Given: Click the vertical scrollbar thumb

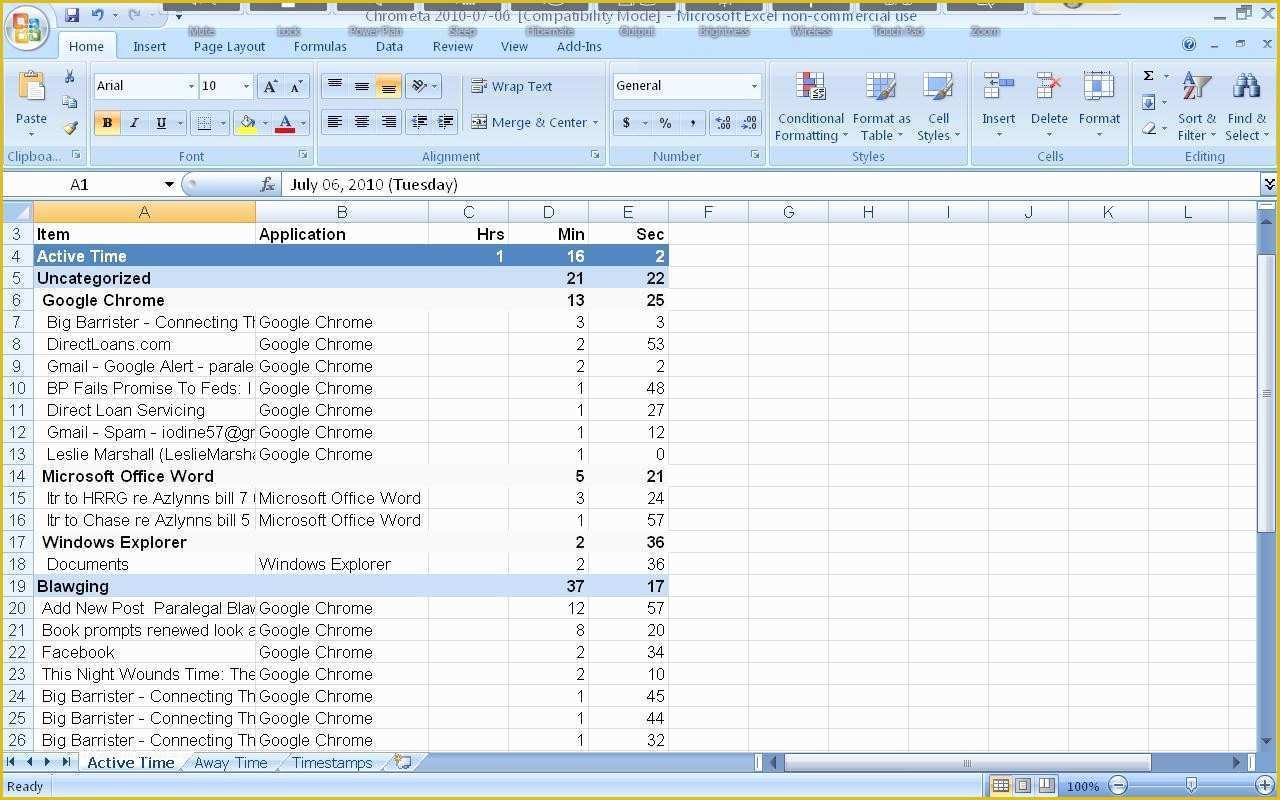Looking at the screenshot, I should click(1267, 393).
